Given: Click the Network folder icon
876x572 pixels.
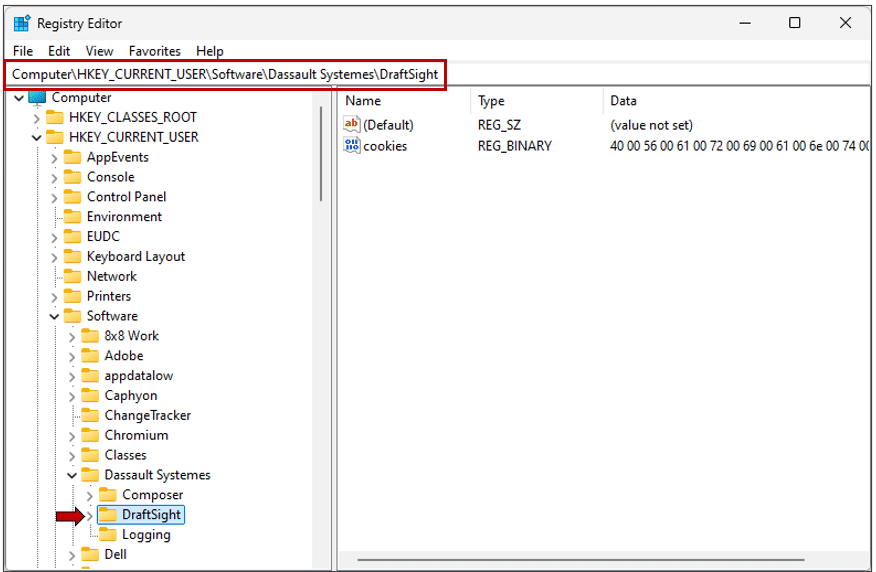Looking at the screenshot, I should (72, 276).
